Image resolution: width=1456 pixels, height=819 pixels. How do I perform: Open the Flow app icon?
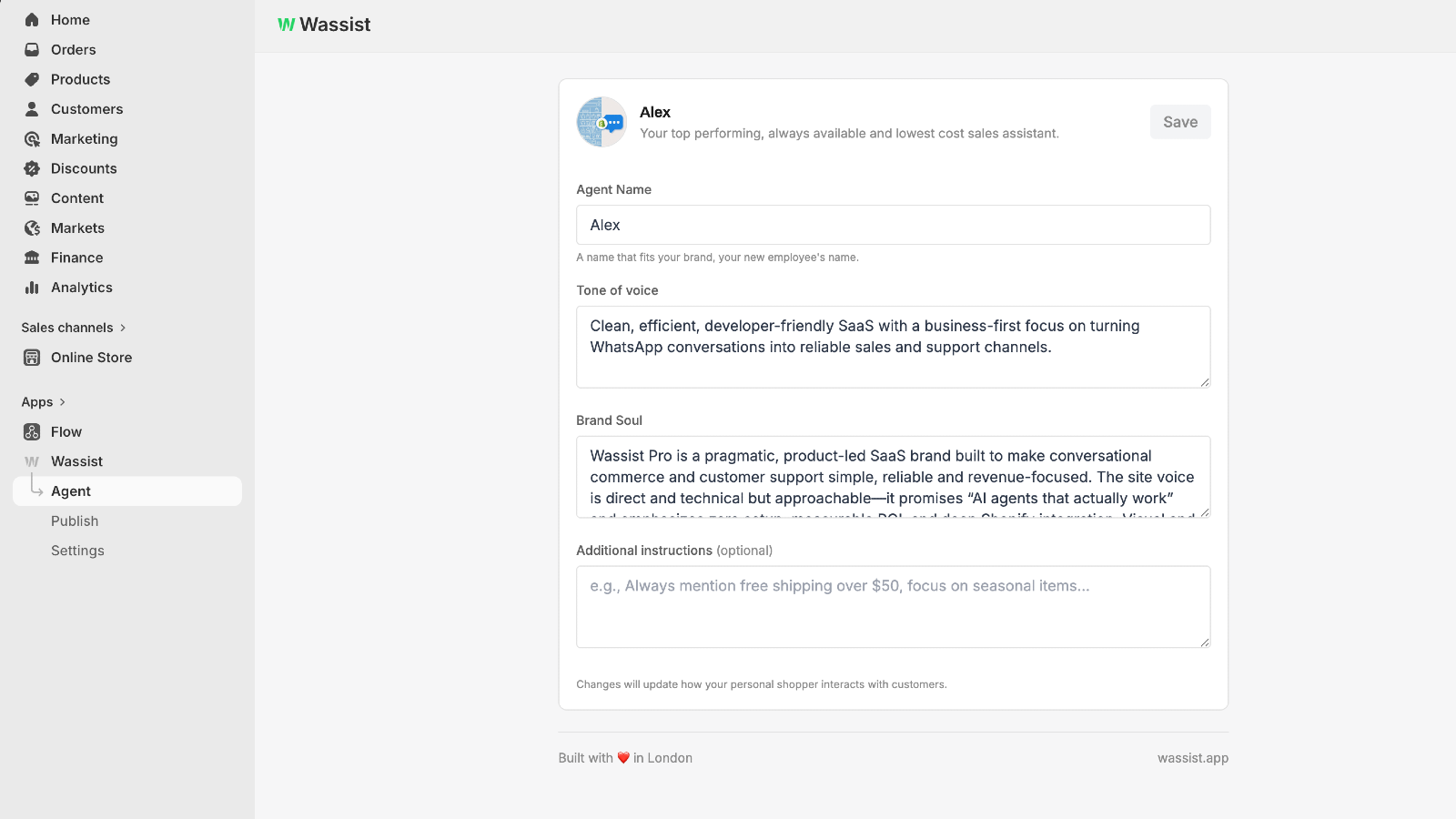pyautogui.click(x=32, y=432)
